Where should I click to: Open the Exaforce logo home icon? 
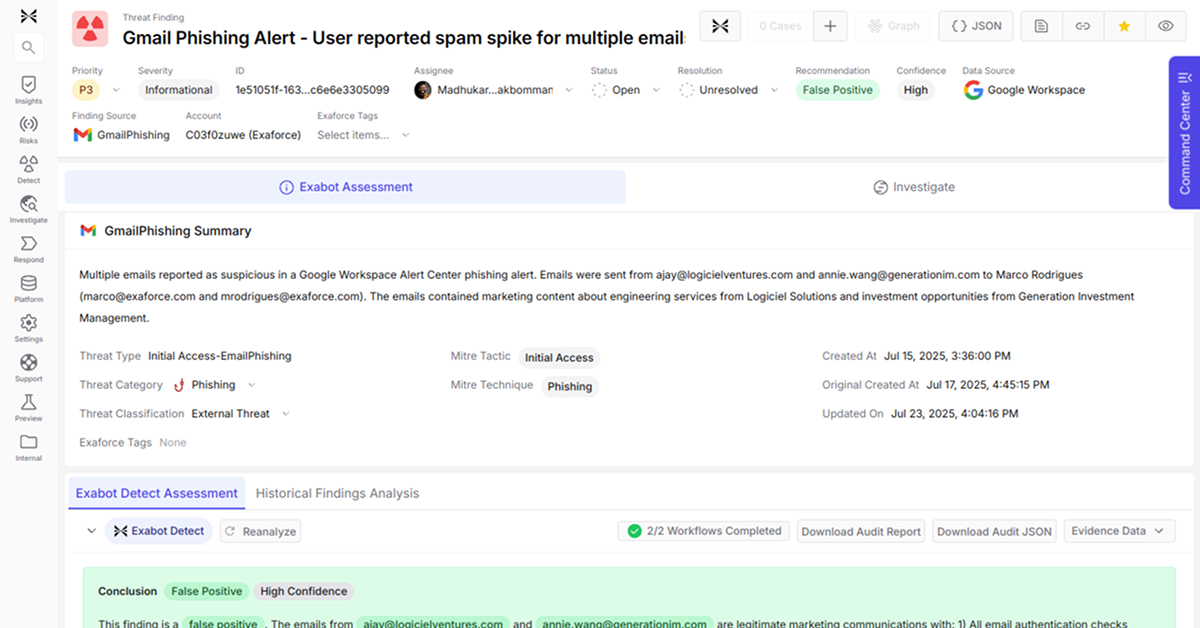[x=28, y=16]
